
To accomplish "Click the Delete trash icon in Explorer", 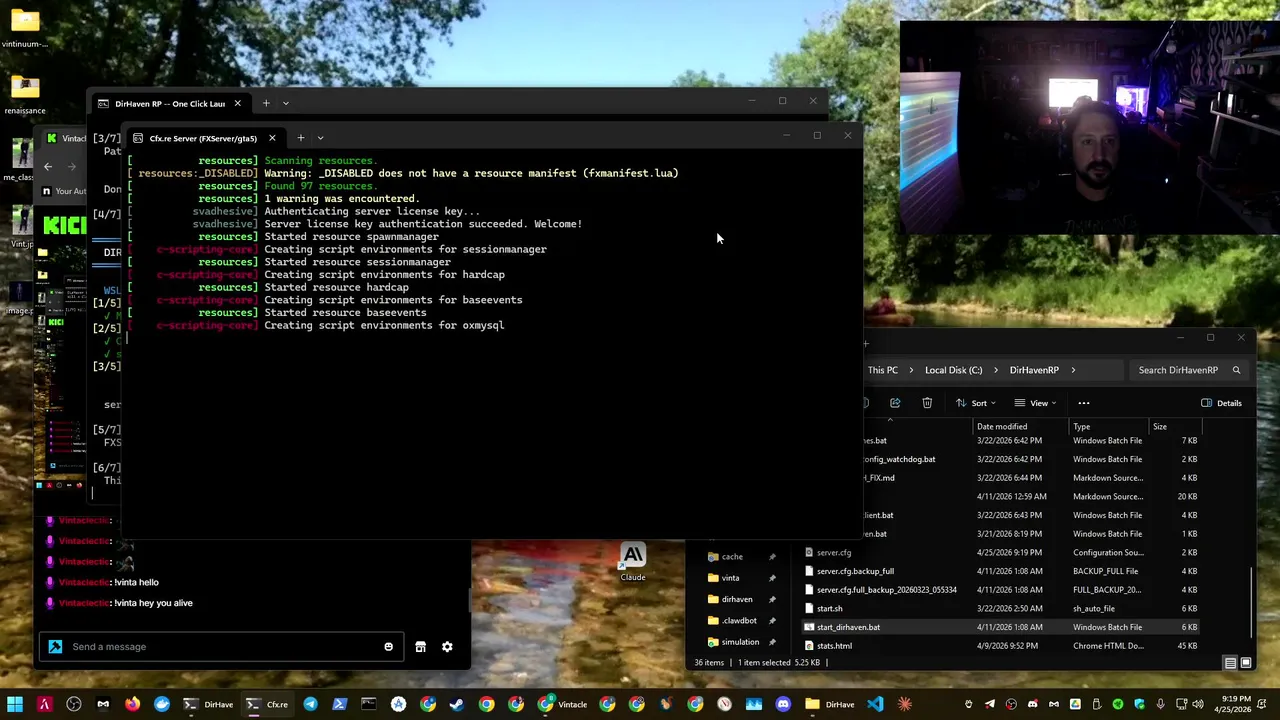I will click(x=927, y=403).
